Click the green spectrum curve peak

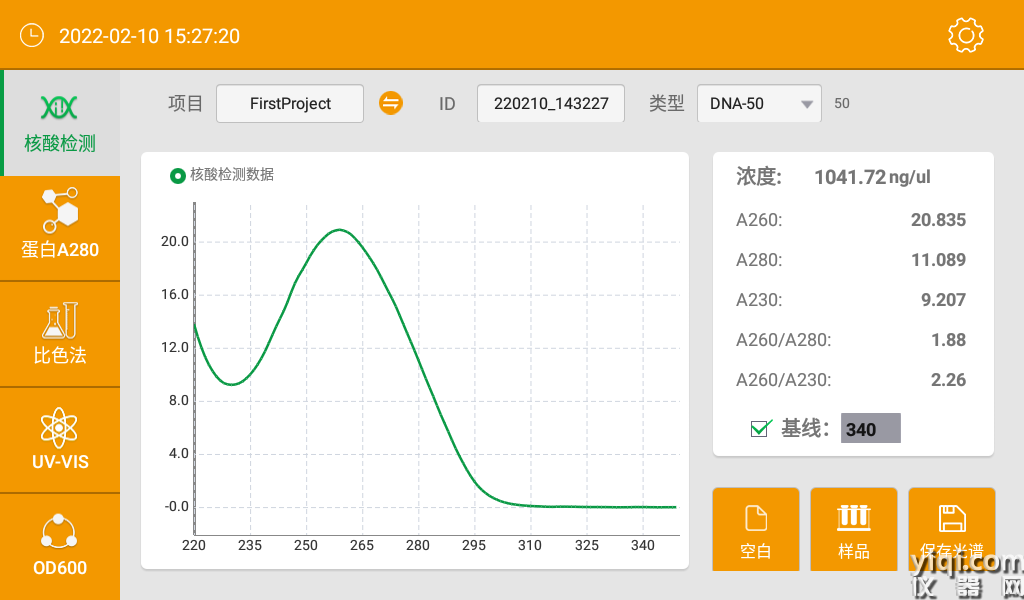pyautogui.click(x=340, y=230)
